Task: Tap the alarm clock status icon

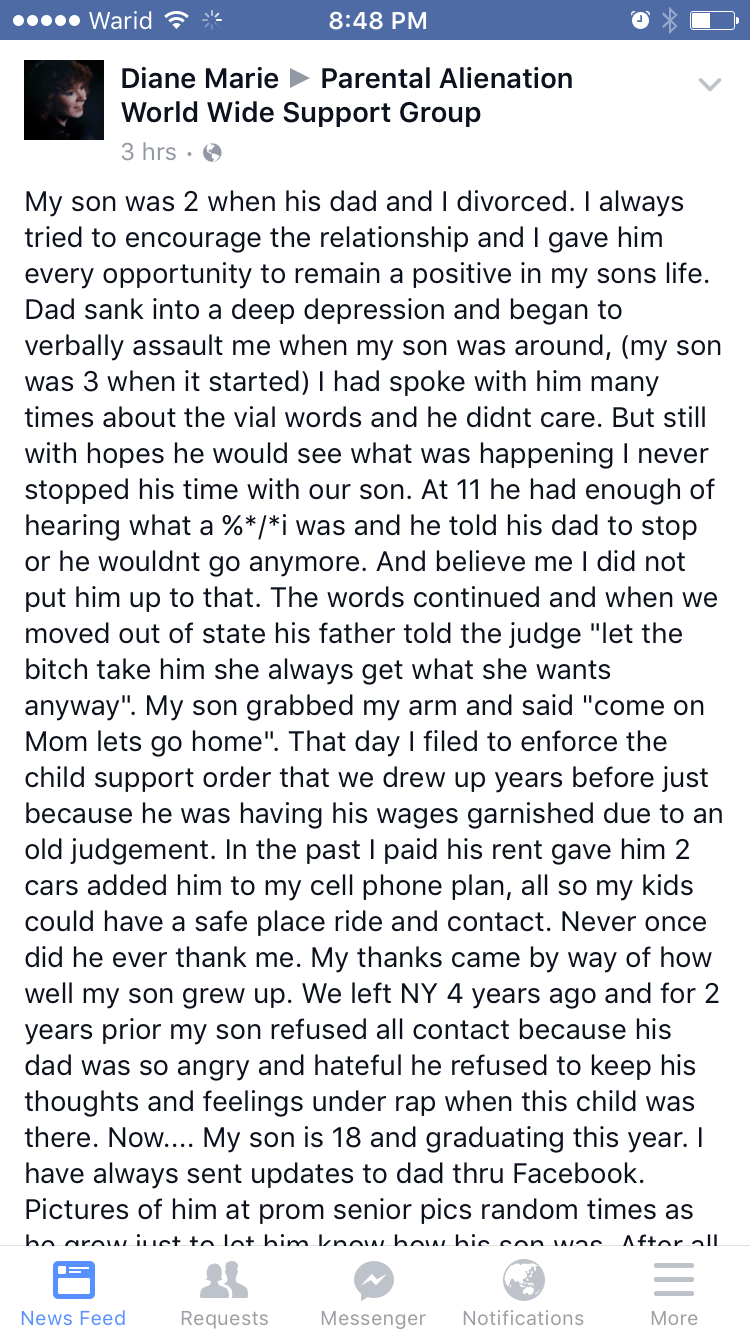Action: [641, 20]
